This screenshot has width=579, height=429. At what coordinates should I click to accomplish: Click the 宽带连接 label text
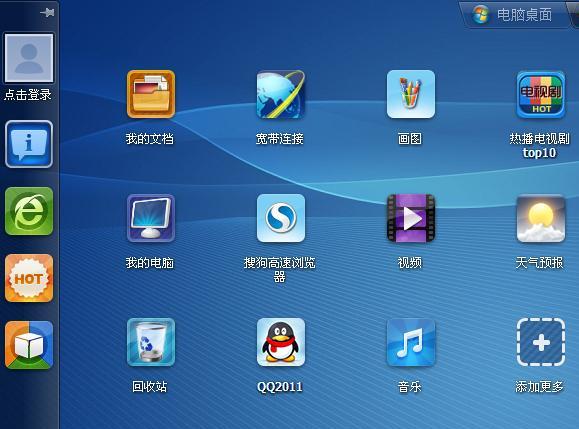click(280, 139)
